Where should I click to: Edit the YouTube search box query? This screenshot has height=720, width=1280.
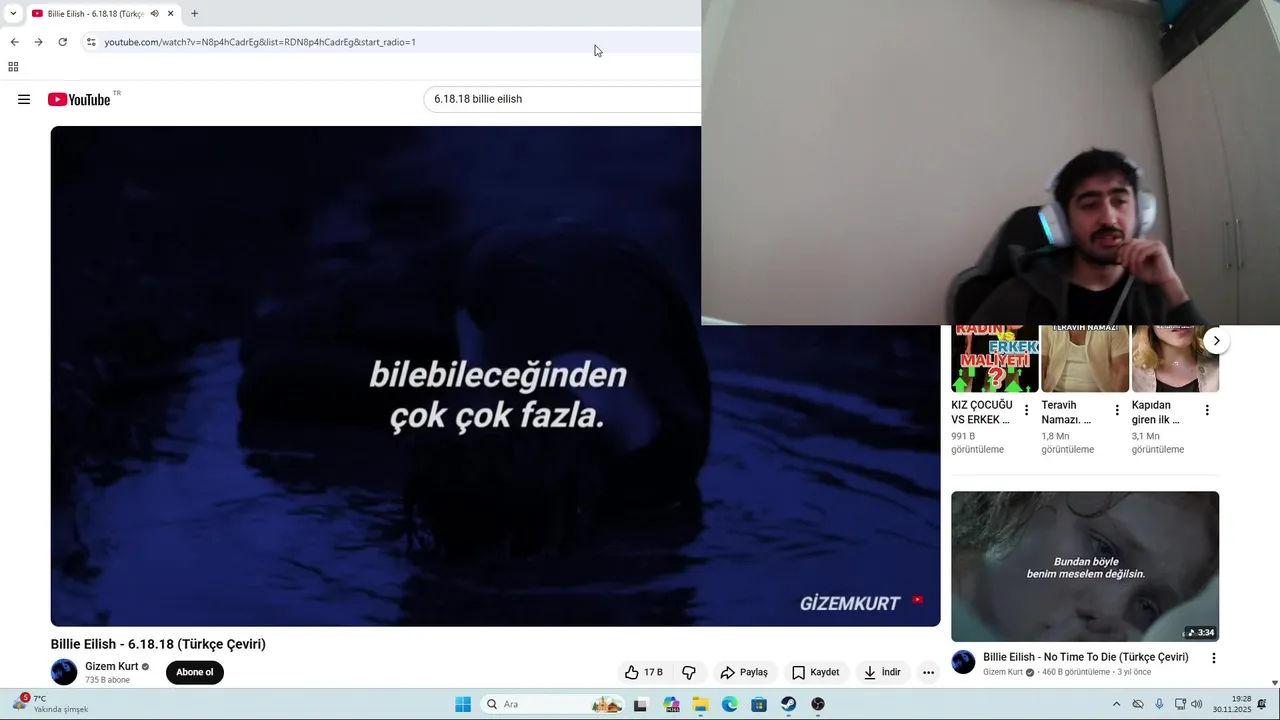point(562,99)
